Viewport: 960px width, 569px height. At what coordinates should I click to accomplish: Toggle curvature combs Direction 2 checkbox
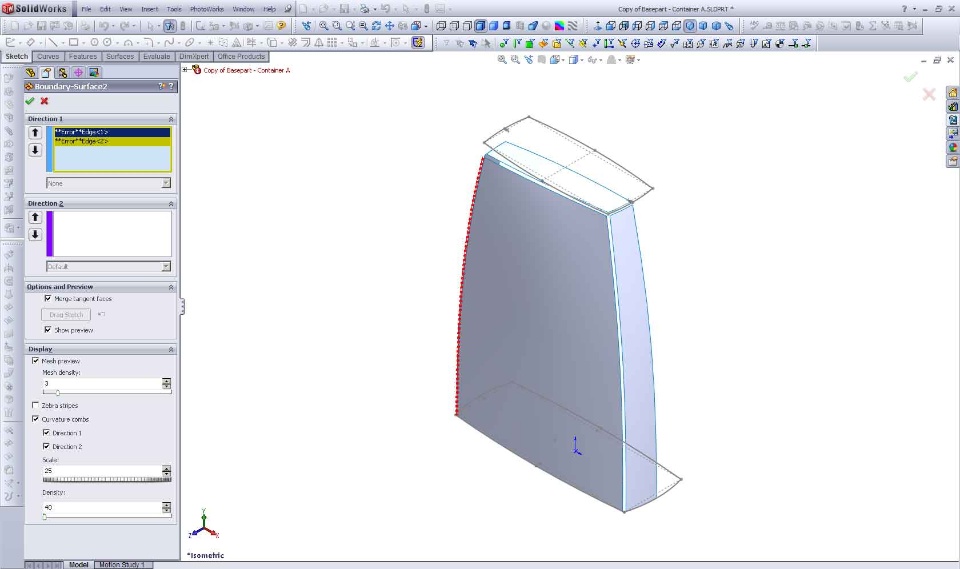point(47,446)
